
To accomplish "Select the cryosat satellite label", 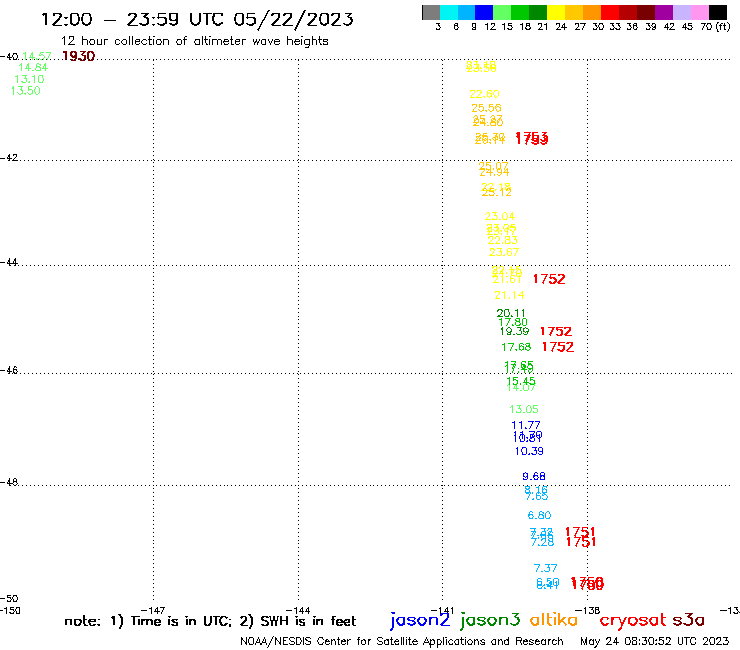I will click(x=633, y=621).
